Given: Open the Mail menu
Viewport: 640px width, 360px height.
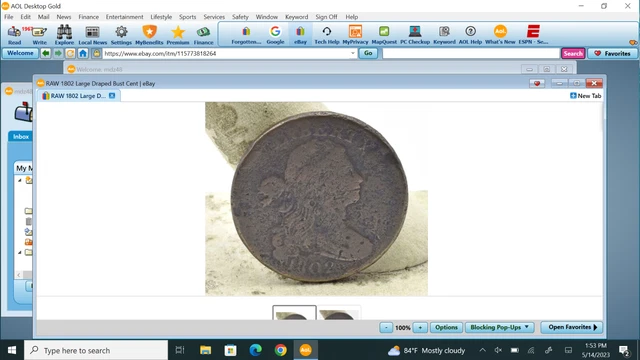Looking at the screenshot, I should click(43, 17).
